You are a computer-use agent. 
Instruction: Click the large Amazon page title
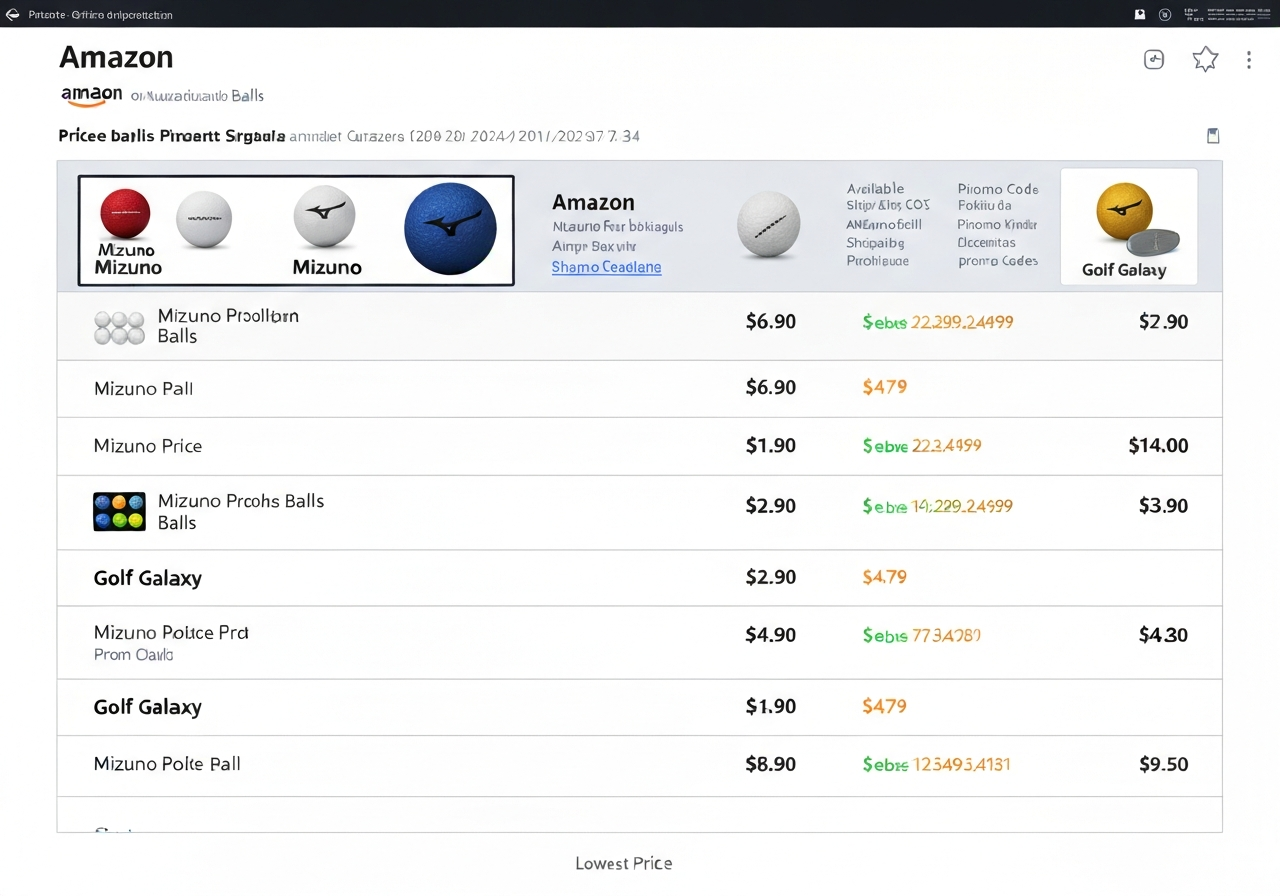point(116,58)
